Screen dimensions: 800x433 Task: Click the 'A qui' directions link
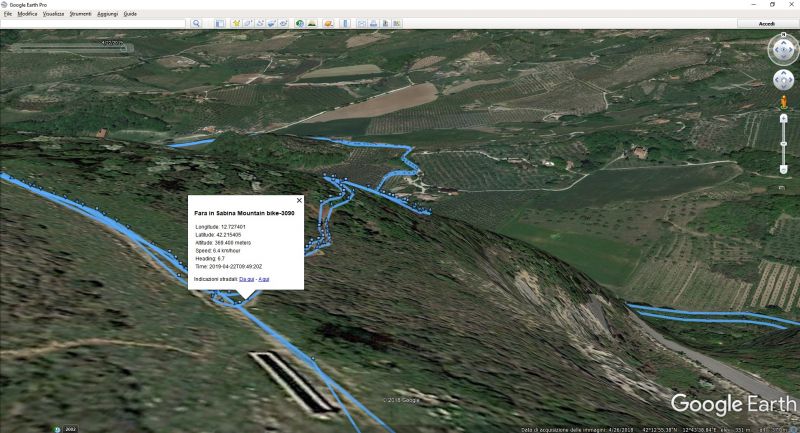pos(264,279)
